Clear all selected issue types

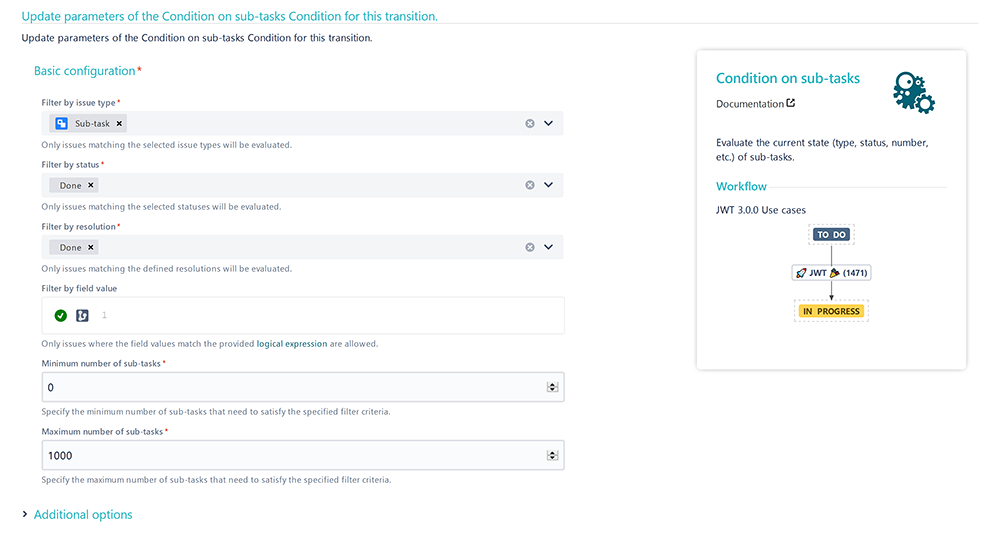529,123
